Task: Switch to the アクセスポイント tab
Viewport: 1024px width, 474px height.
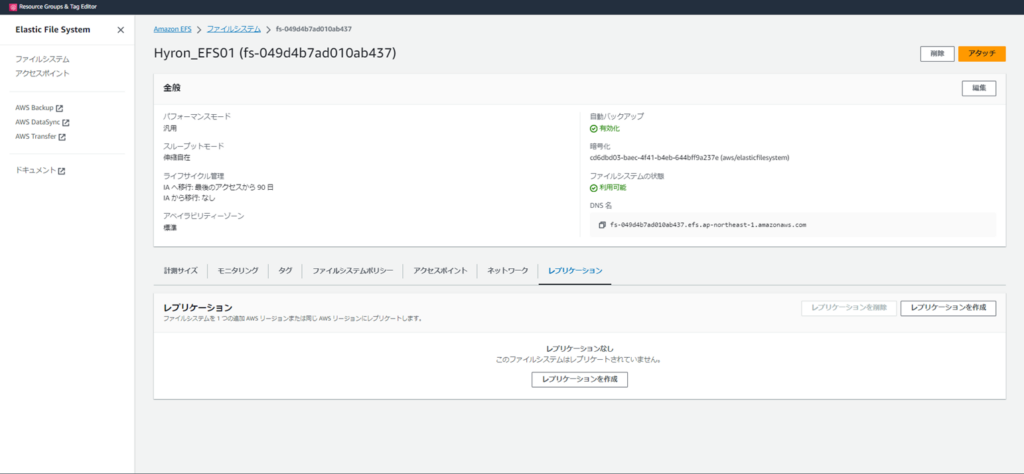Action: pyautogui.click(x=440, y=271)
